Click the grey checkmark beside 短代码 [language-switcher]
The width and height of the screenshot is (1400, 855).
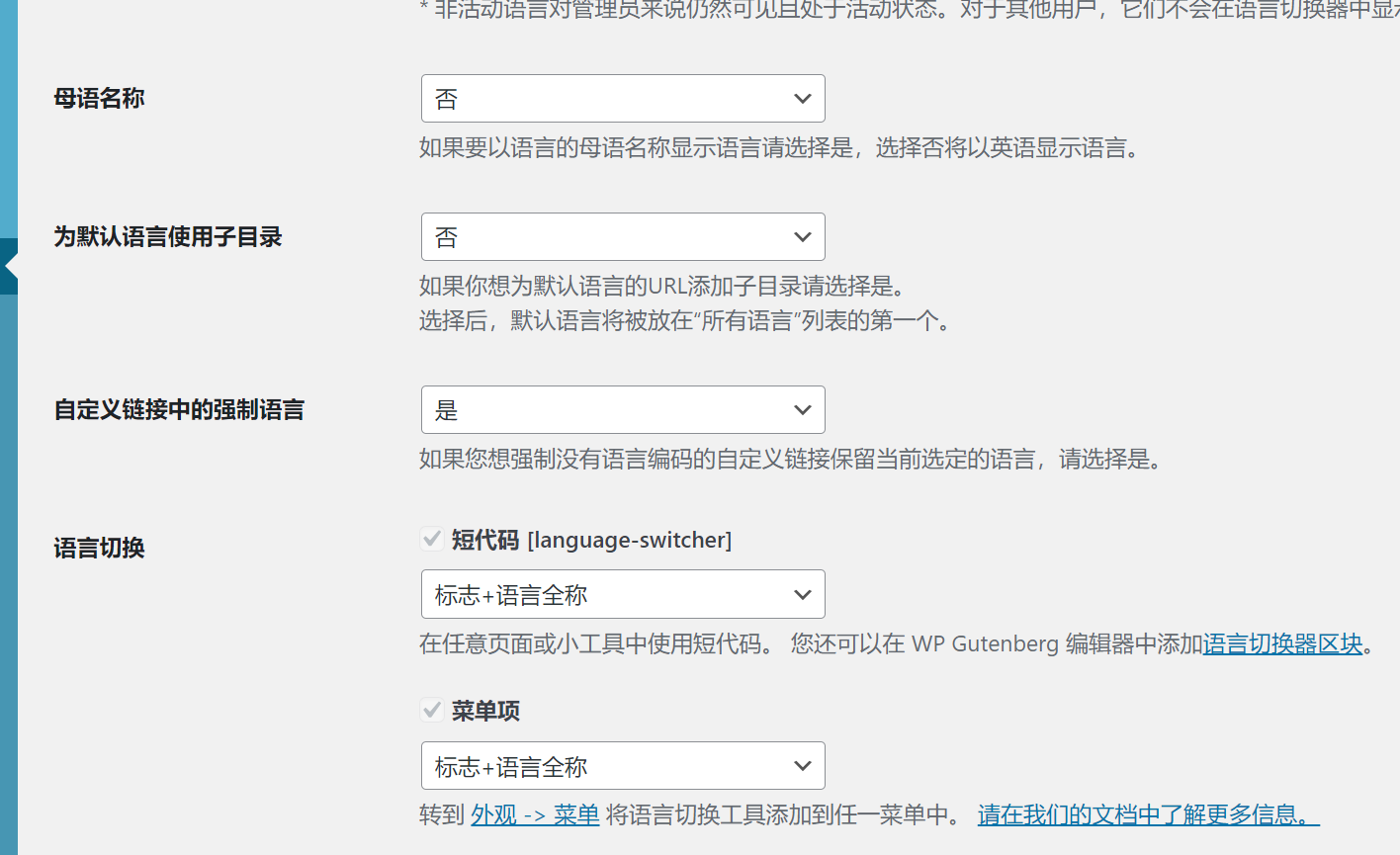click(x=432, y=538)
